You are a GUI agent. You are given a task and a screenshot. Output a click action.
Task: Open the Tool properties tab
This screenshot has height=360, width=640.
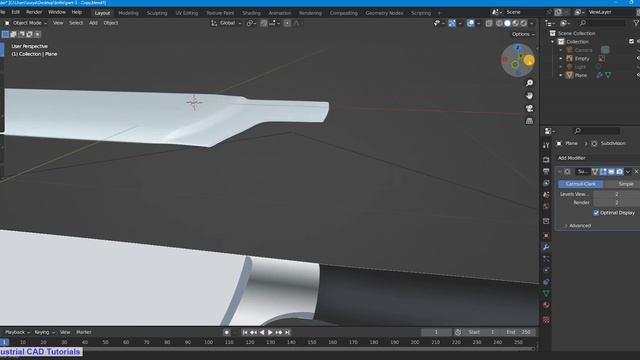click(546, 145)
